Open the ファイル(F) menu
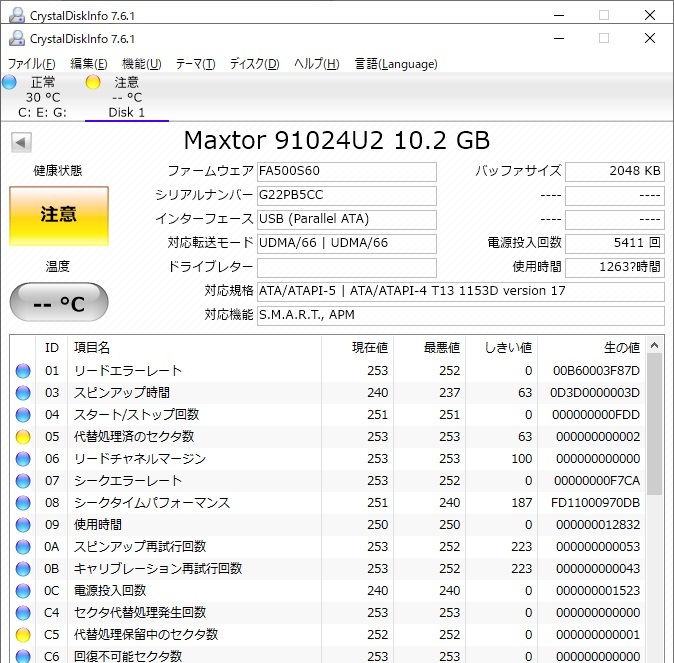Screen dimensions: 674x663 coord(32,64)
